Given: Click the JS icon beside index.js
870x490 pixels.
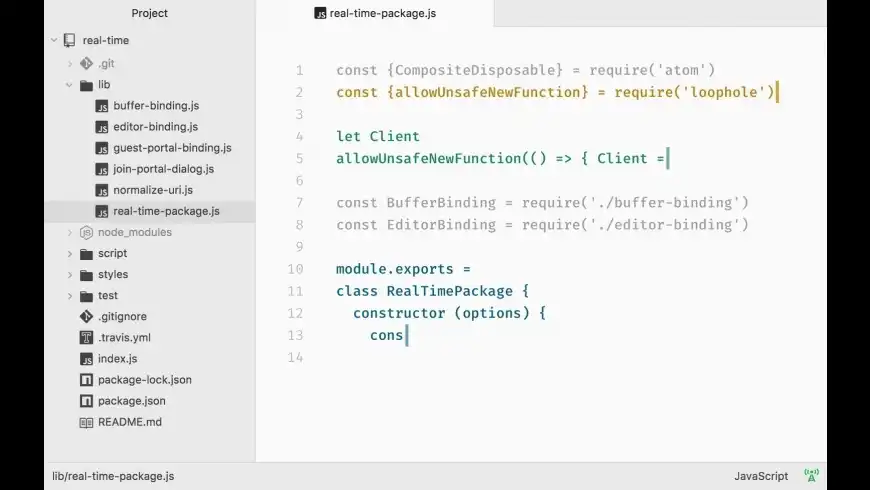Looking at the screenshot, I should click(86, 359).
